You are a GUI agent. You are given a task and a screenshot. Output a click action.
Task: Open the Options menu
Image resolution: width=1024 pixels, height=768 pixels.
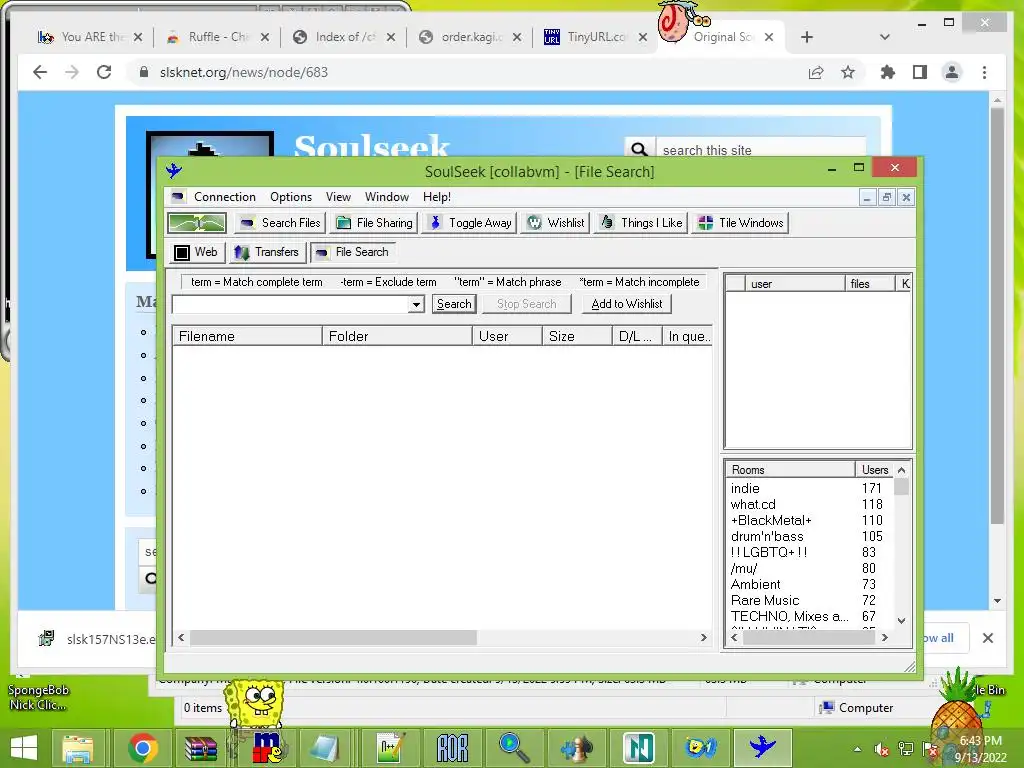click(291, 197)
